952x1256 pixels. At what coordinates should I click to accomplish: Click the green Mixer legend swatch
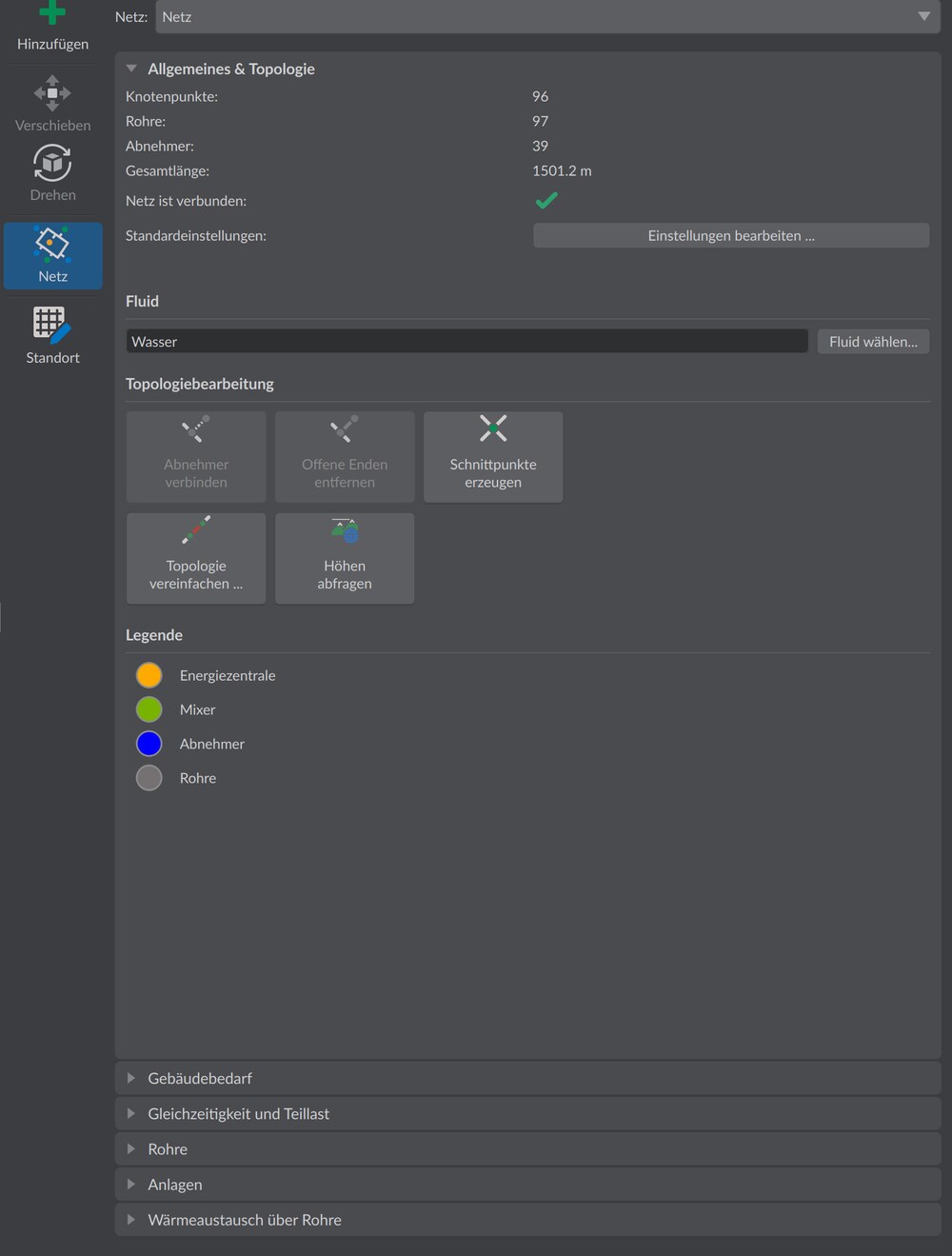click(149, 709)
